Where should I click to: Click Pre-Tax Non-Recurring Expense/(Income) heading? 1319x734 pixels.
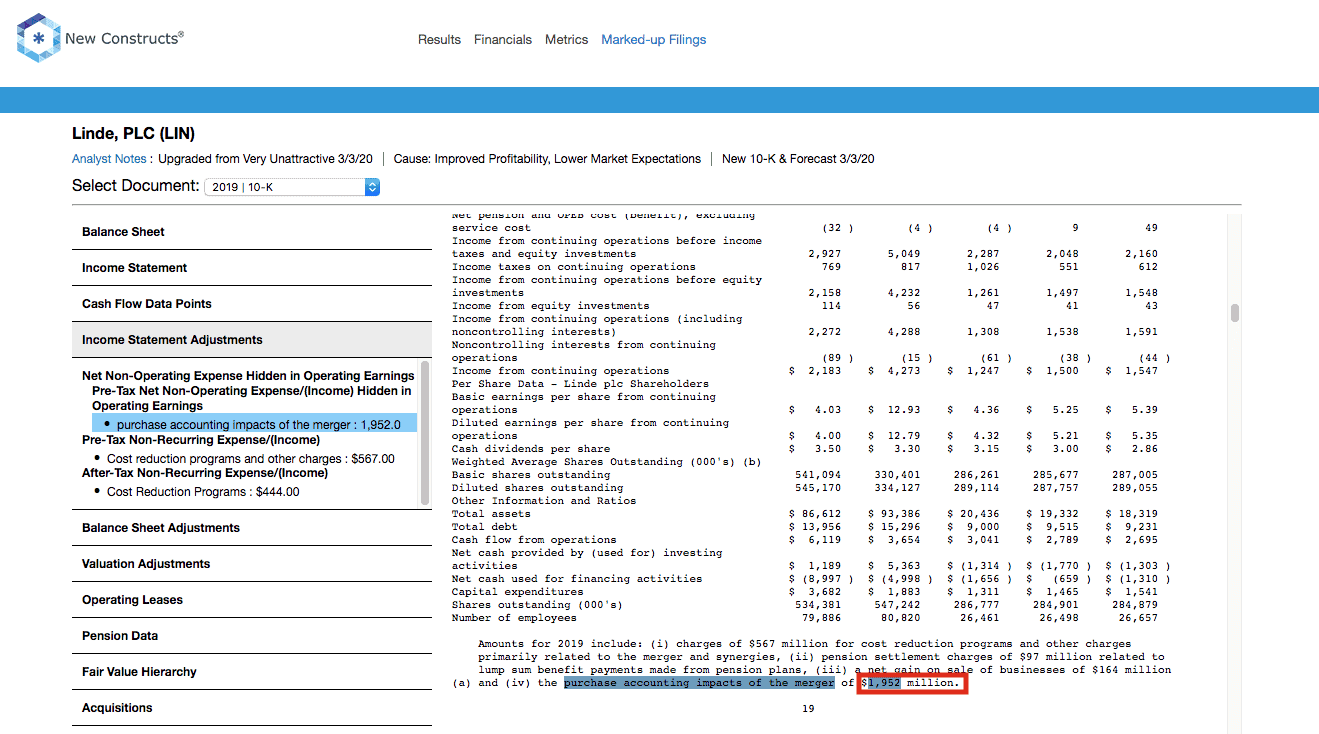click(x=201, y=440)
